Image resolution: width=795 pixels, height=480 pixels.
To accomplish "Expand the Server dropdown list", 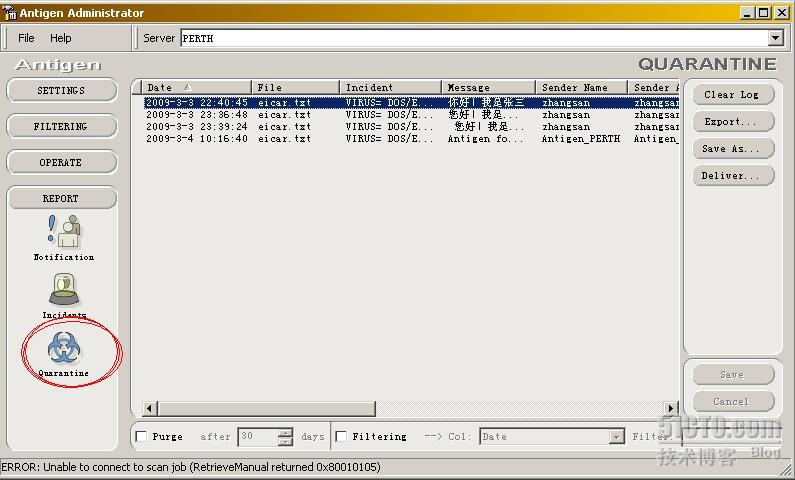I will [x=776, y=38].
